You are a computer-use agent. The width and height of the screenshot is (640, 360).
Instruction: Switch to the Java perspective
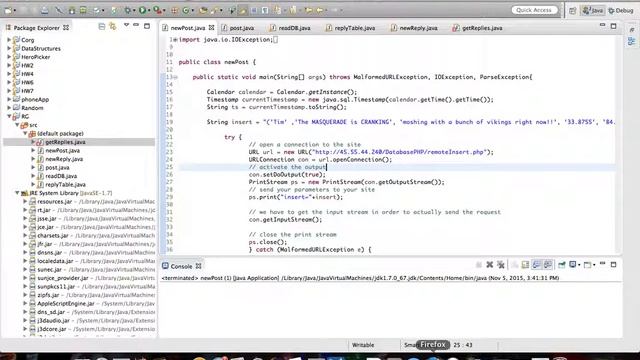(x=593, y=11)
